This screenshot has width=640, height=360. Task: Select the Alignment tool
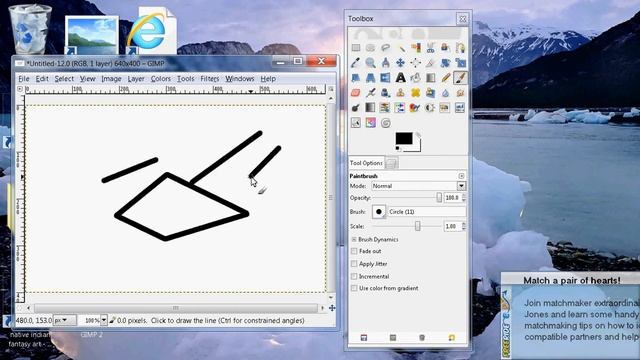click(x=416, y=62)
